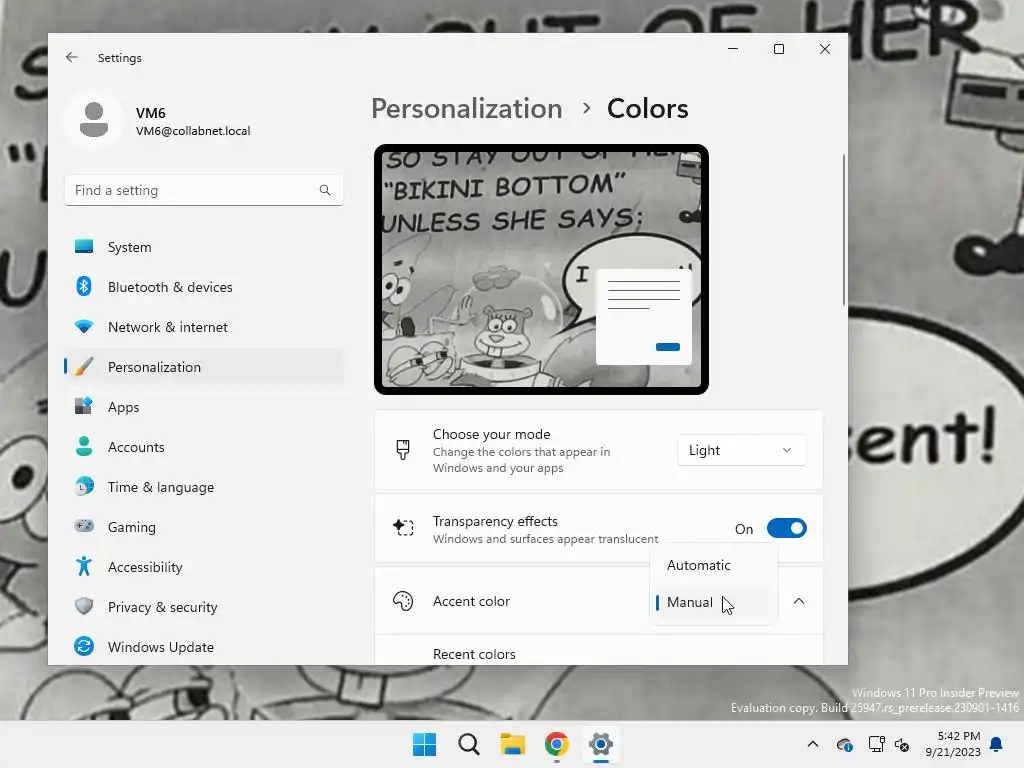Viewport: 1024px width, 768px height.
Task: Open the Windows Start button
Action: pyautogui.click(x=424, y=744)
